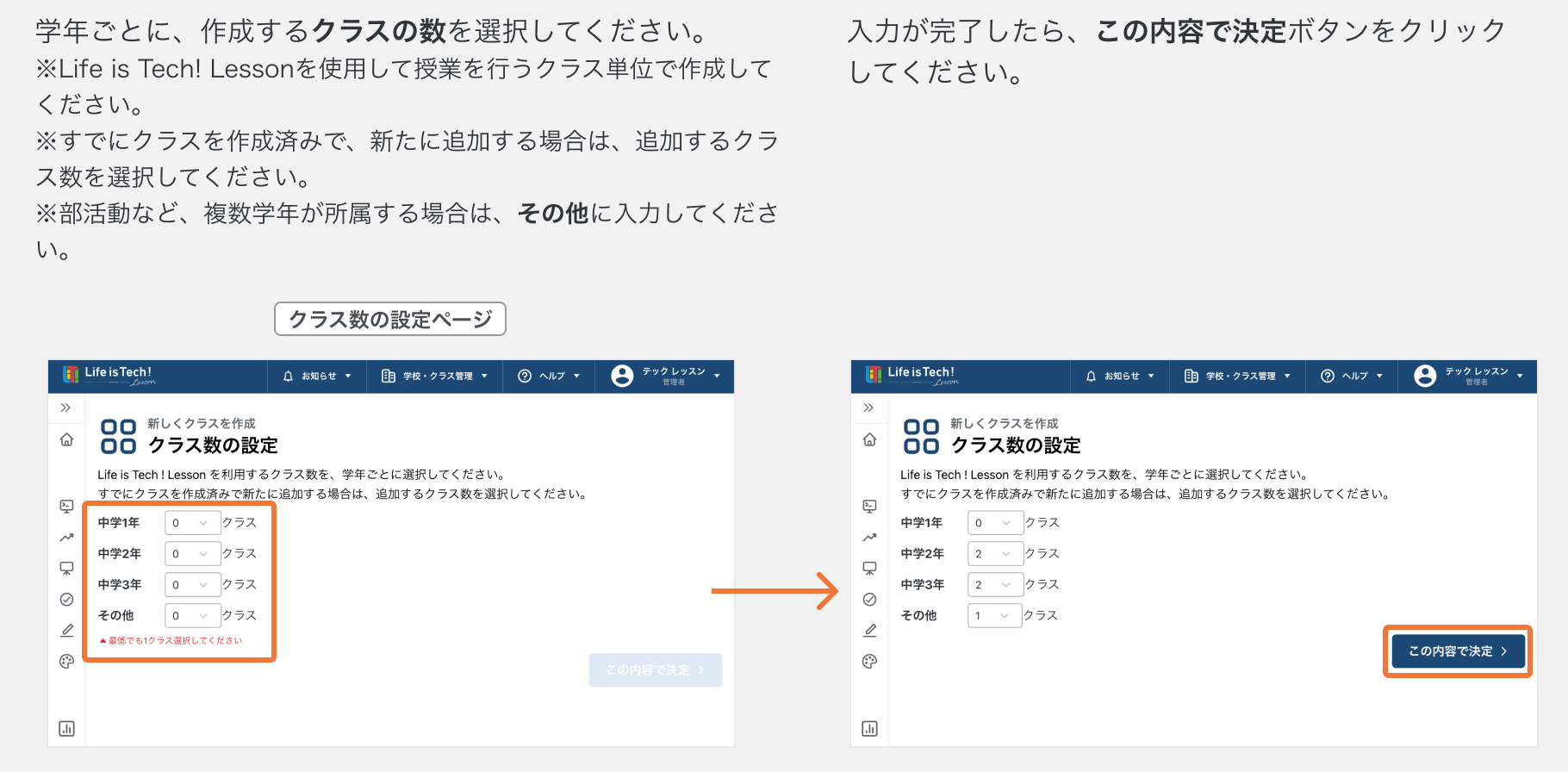Click the four-squares class icon, left screenshot
The image size is (1568, 772).
pyautogui.click(x=118, y=436)
